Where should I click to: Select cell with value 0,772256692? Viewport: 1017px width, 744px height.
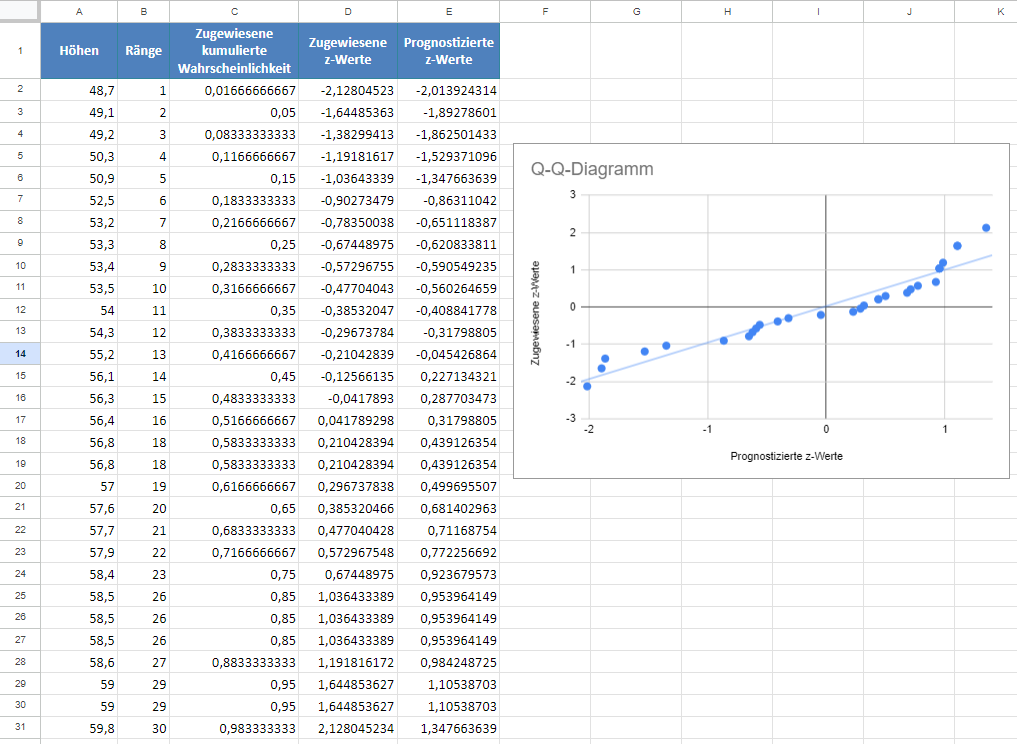[449, 553]
